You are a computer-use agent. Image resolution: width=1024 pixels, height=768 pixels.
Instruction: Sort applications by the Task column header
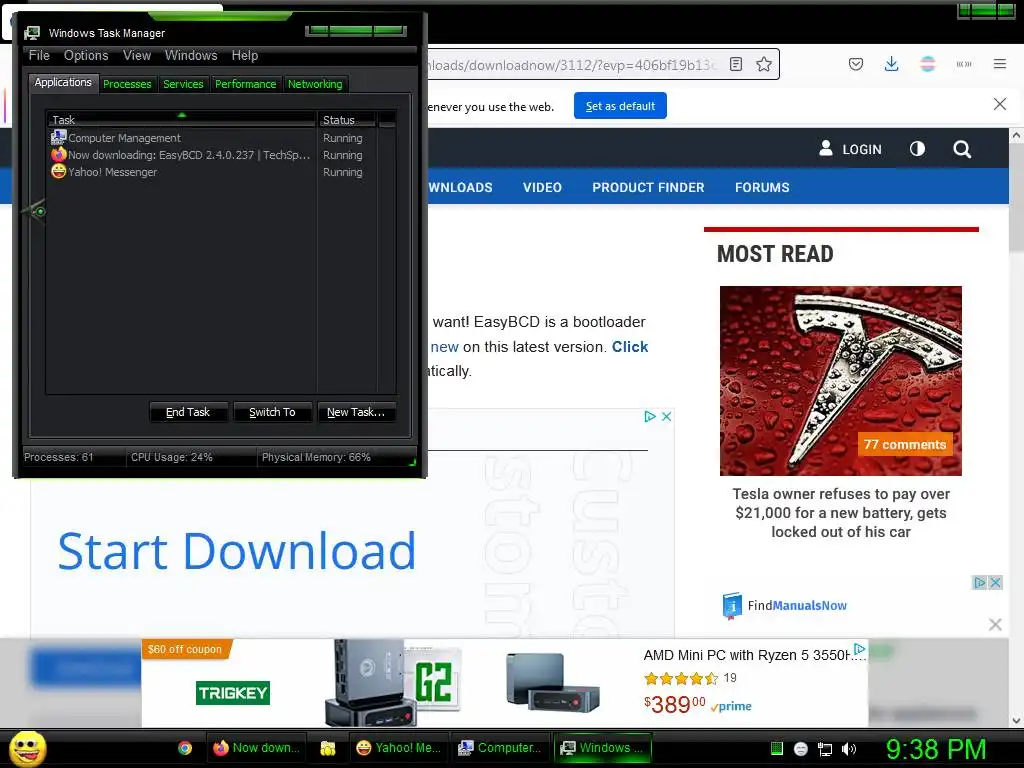pos(182,120)
